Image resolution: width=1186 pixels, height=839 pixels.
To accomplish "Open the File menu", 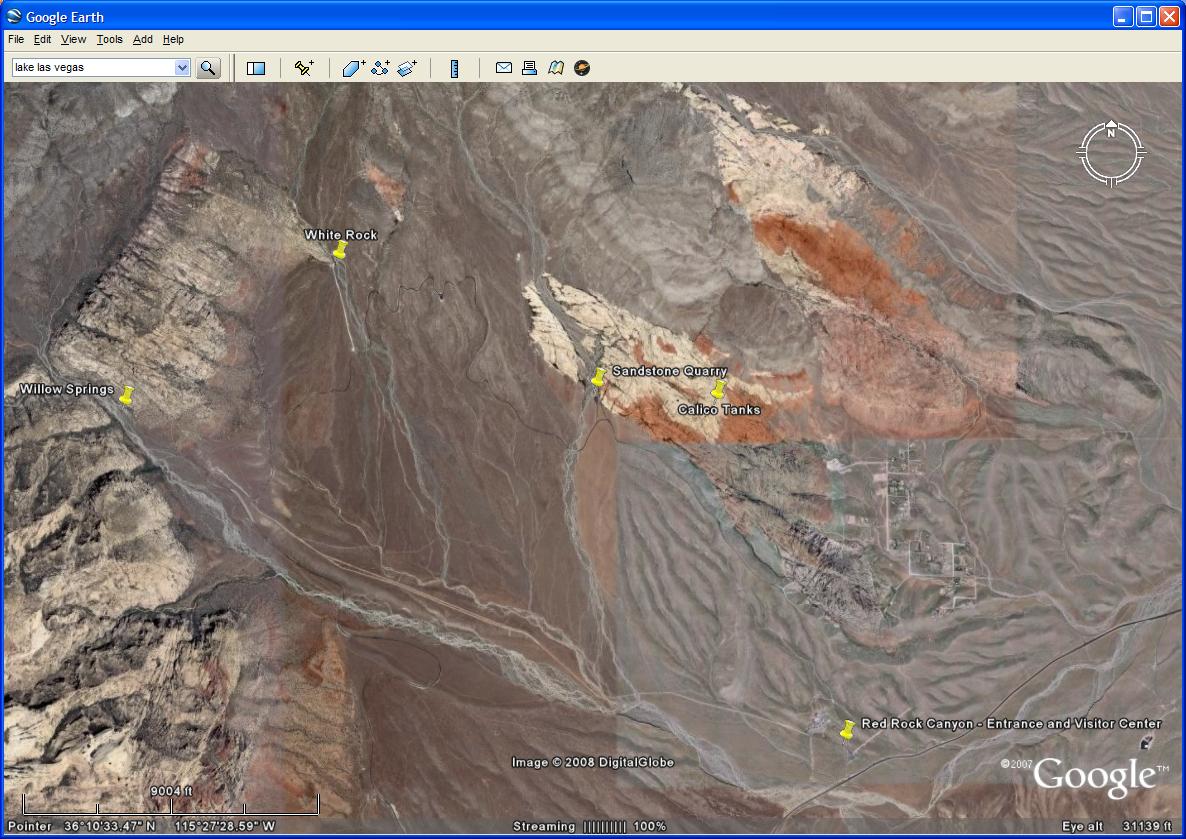I will pyautogui.click(x=16, y=40).
